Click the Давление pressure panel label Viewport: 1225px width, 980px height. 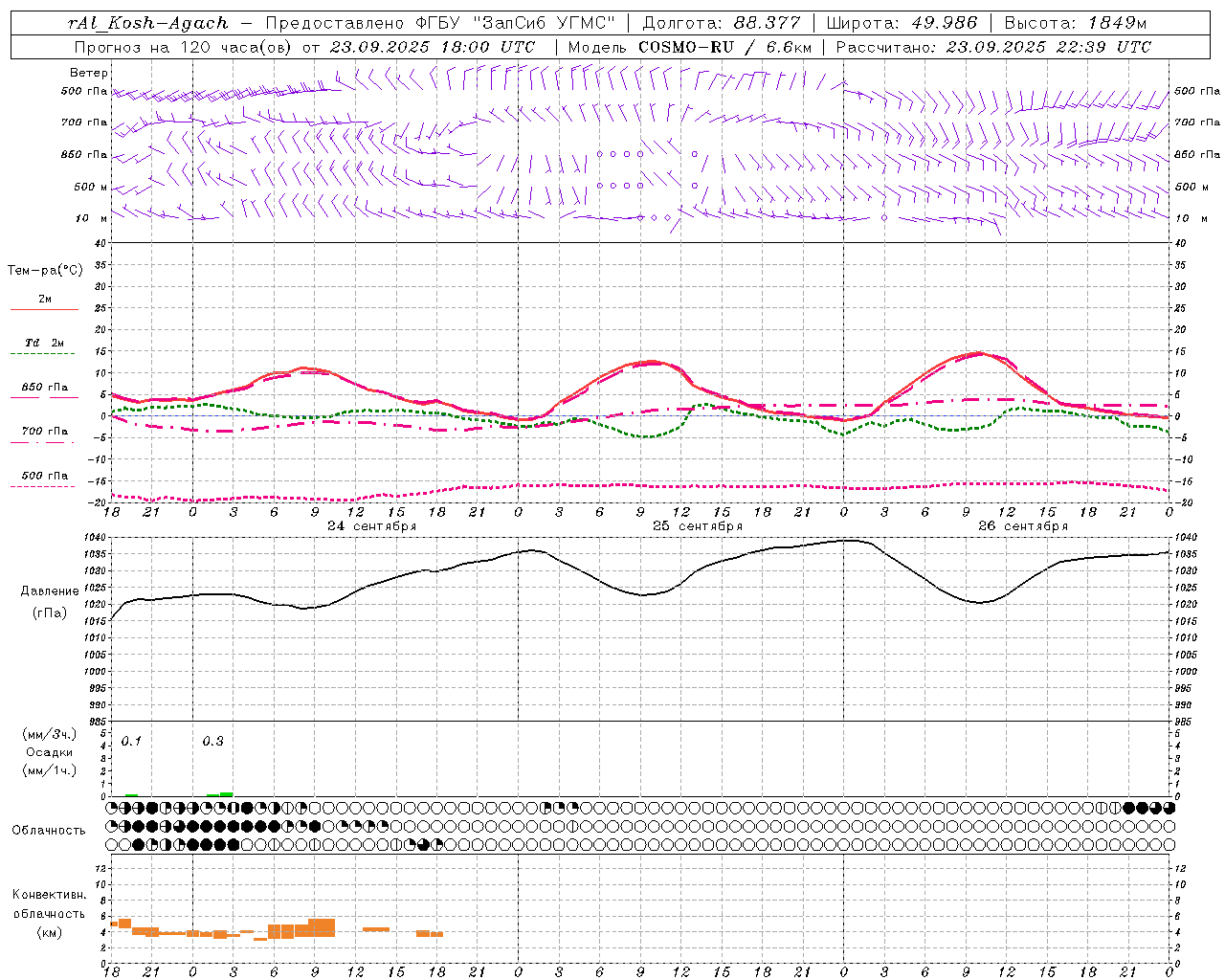[x=50, y=591]
